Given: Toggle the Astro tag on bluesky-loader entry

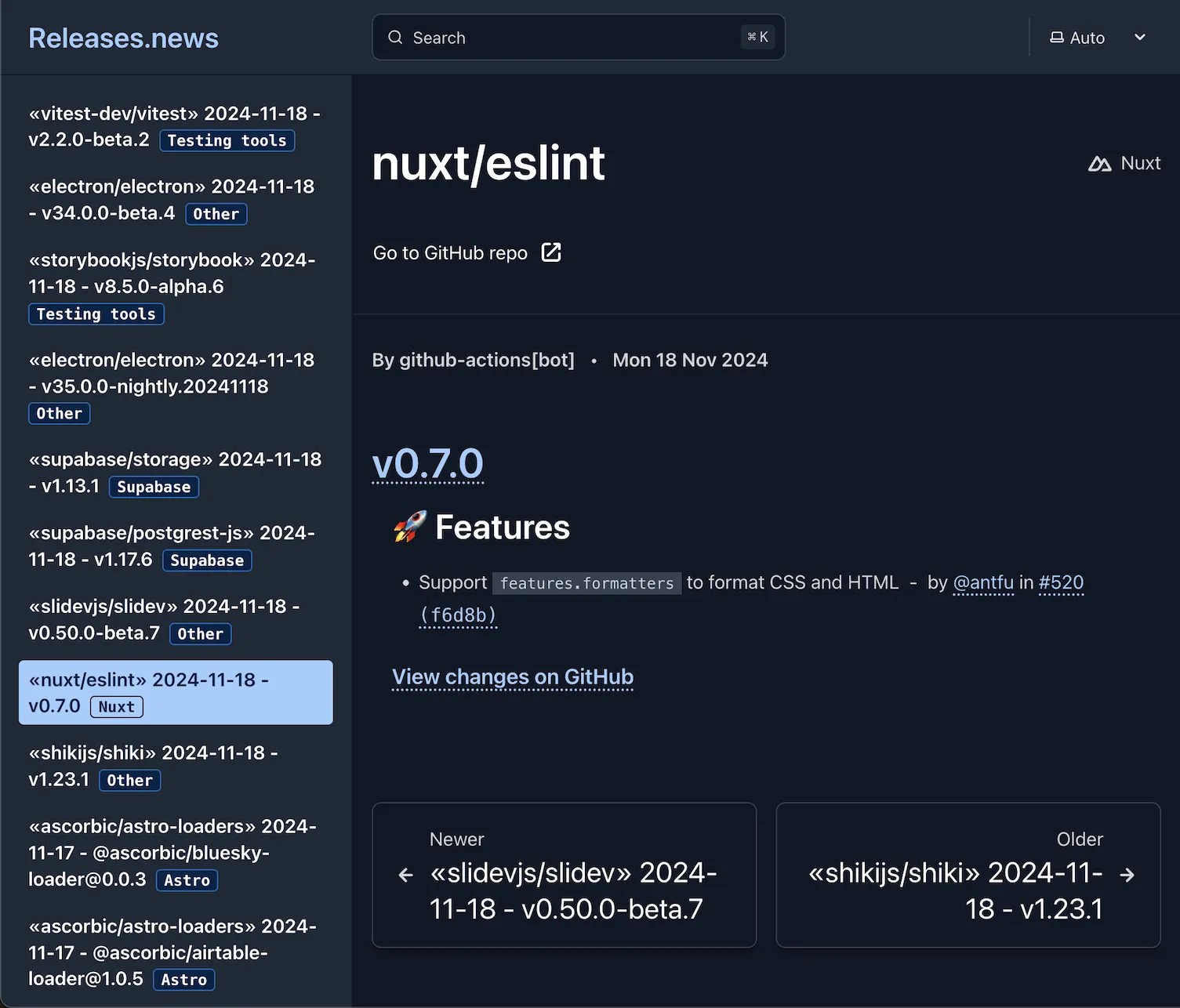Looking at the screenshot, I should point(187,880).
